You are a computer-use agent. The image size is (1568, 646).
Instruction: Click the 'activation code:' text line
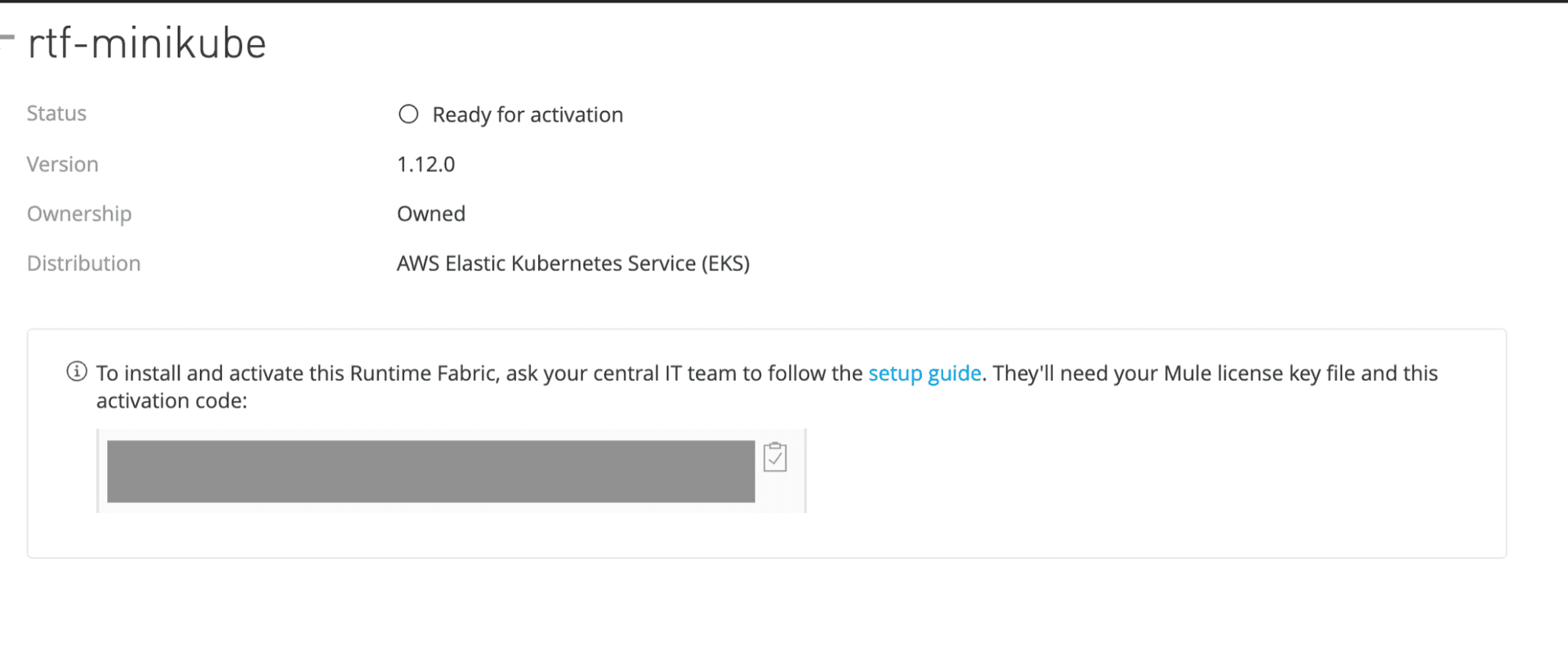click(x=171, y=401)
